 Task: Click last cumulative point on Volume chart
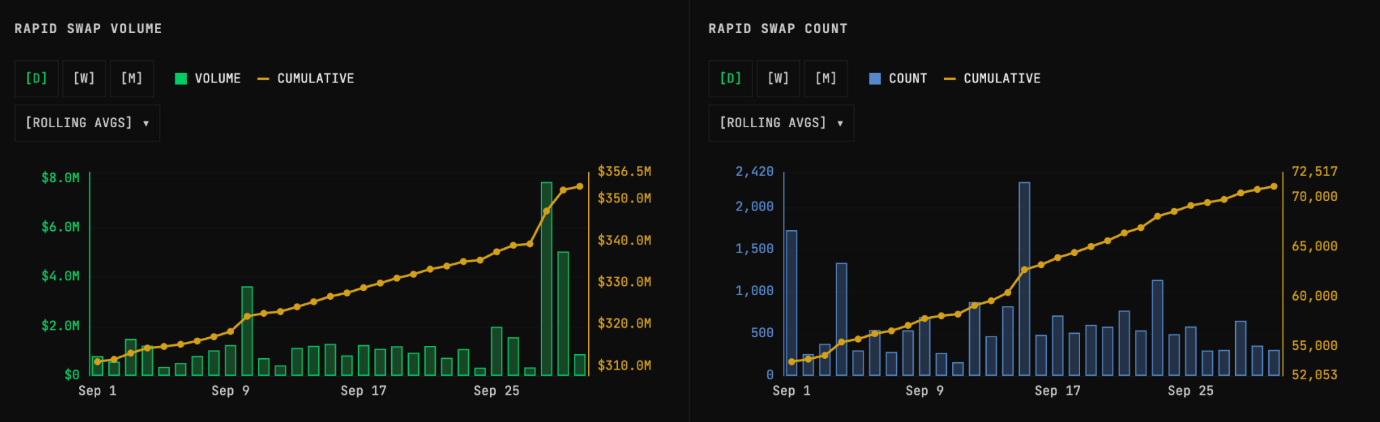[x=580, y=186]
